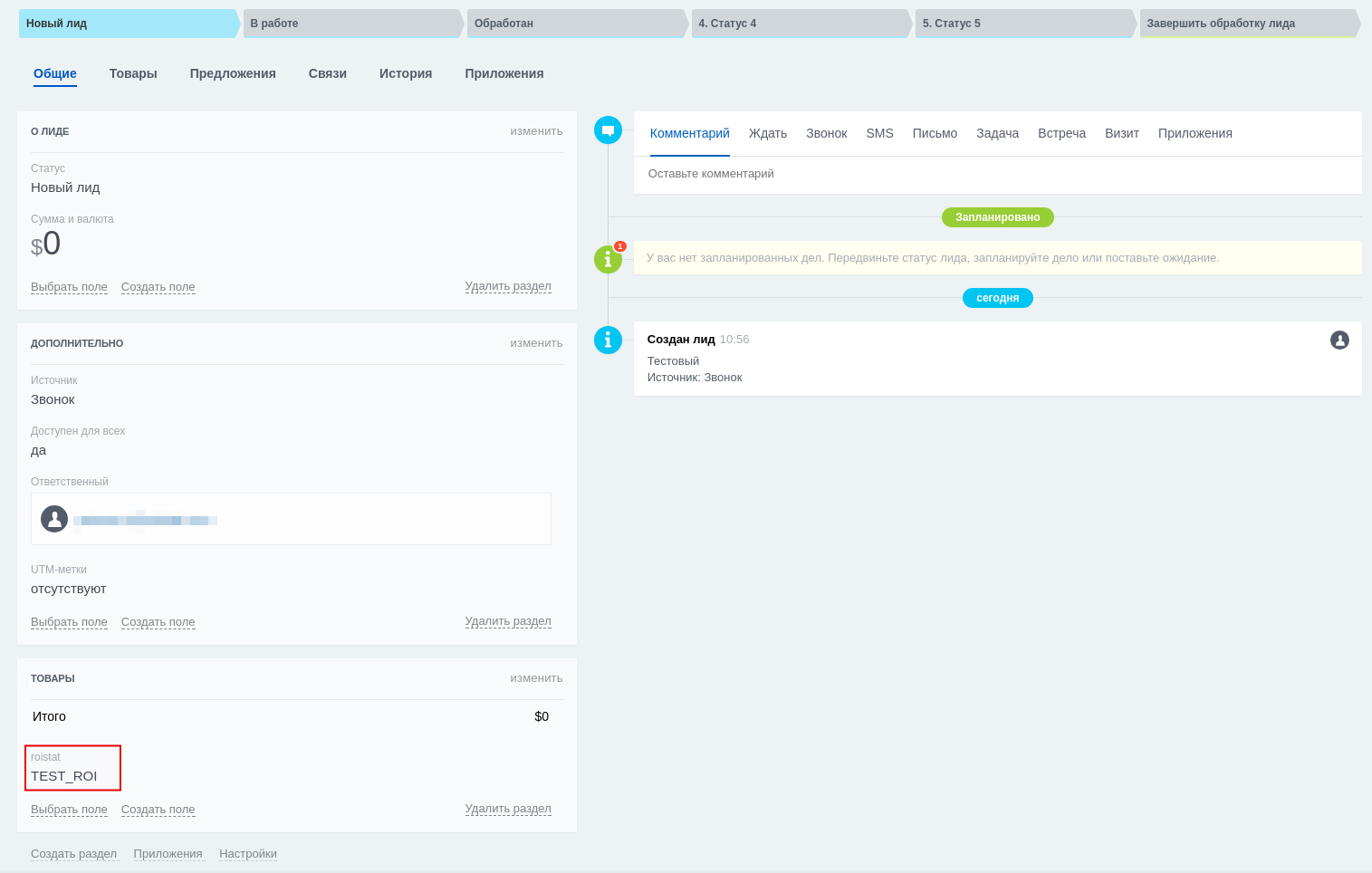Move lead to 'Обработан' stage
1372x873 pixels.
[x=575, y=24]
